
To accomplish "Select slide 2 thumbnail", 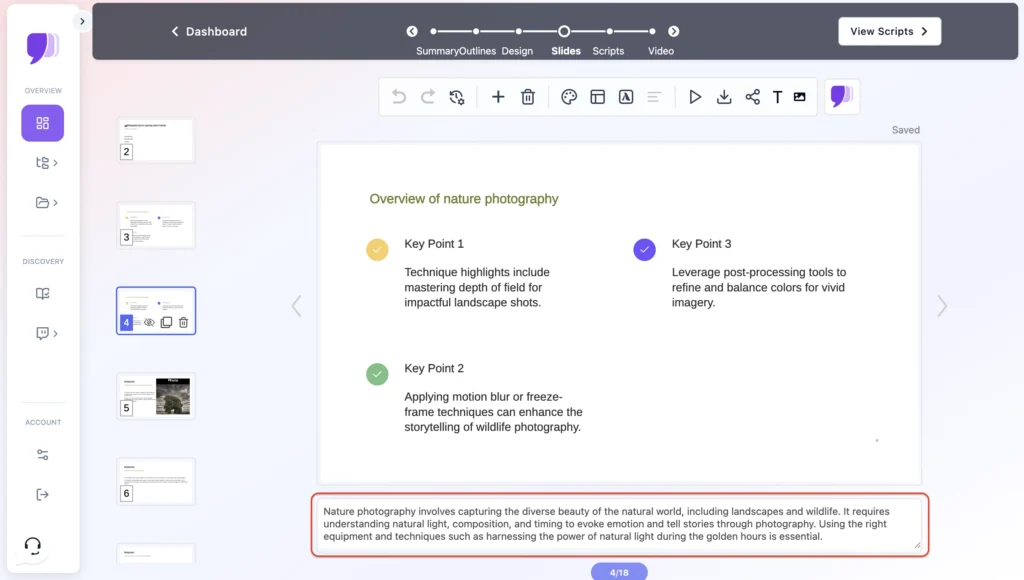I will tap(156, 140).
